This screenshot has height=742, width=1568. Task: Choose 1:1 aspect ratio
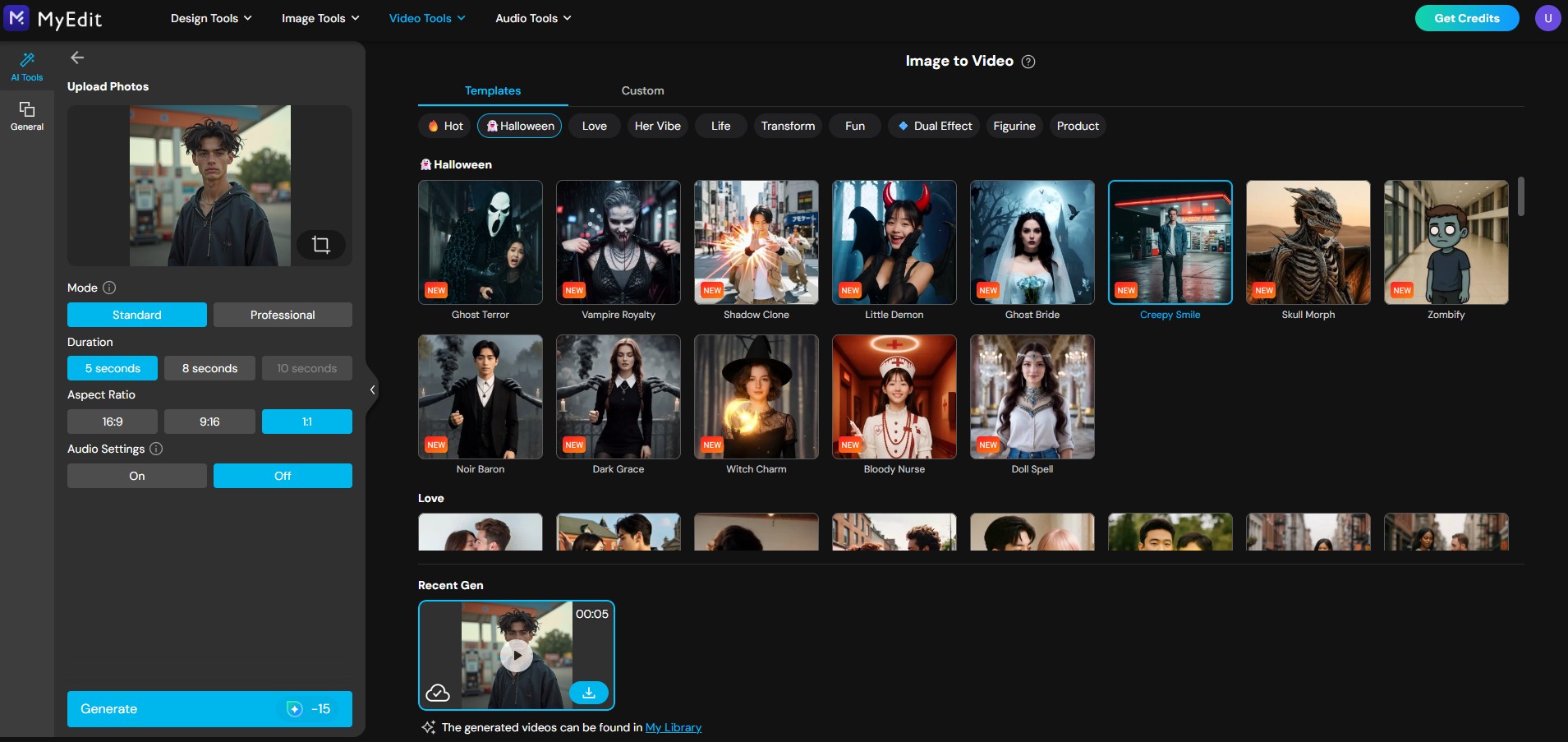307,422
